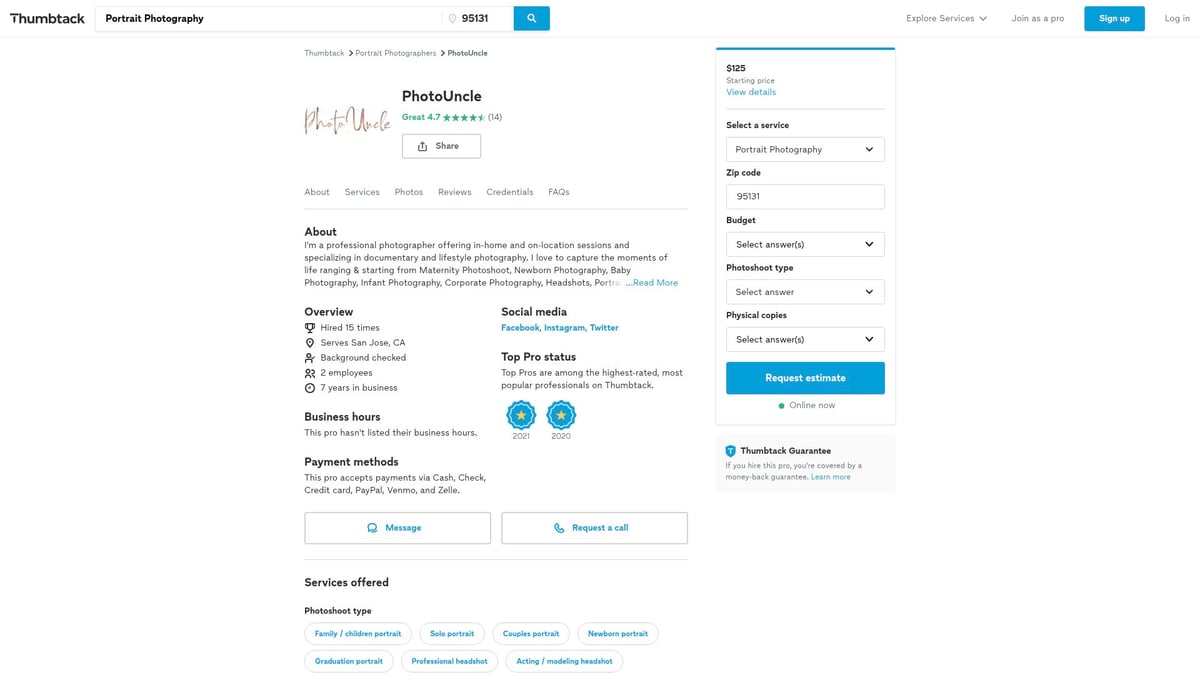This screenshot has height=675, width=1200.
Task: Open the PhotoUncle logo image
Action: tap(348, 121)
